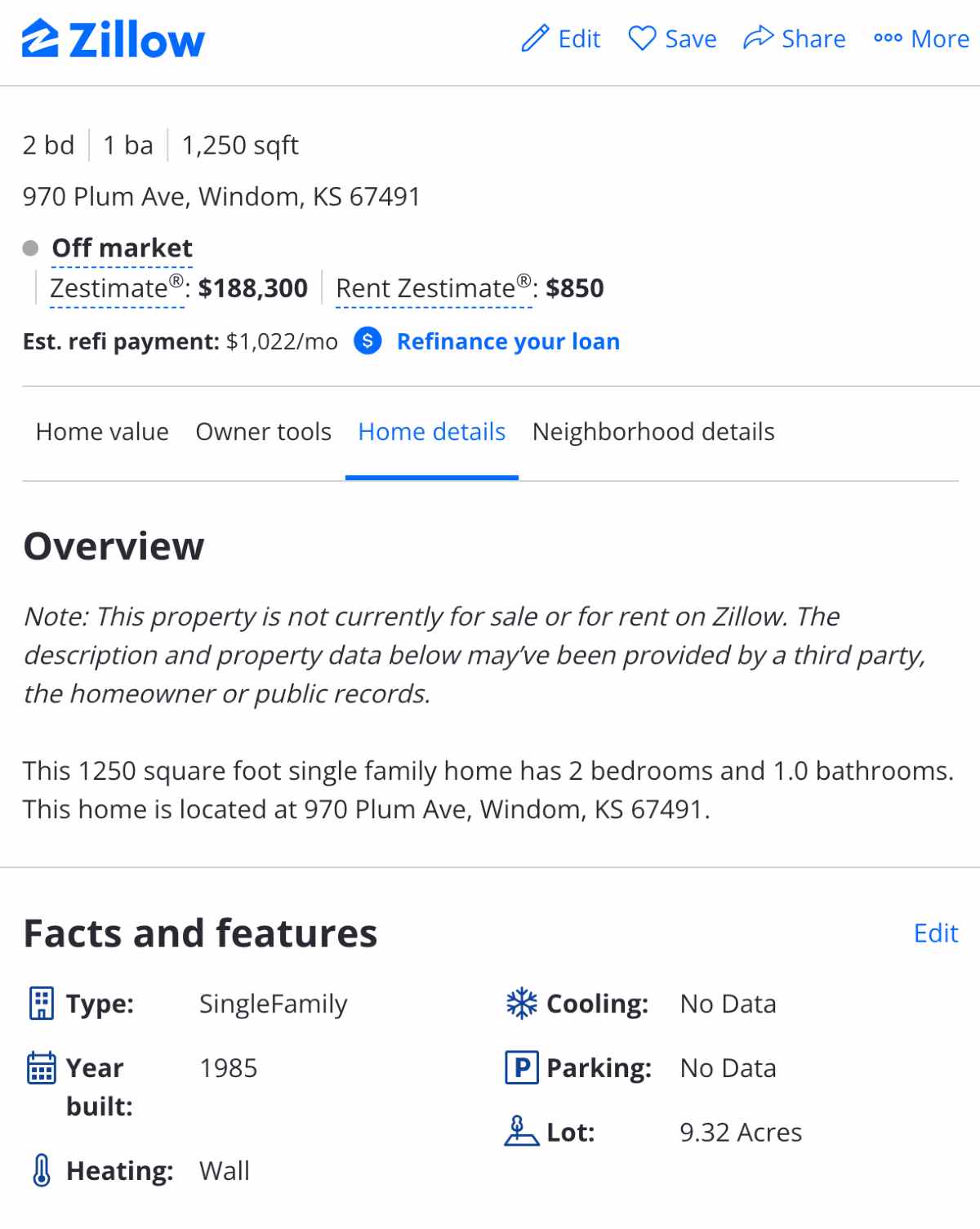Screen dimensions: 980x1229
Task: Switch to Home value tab
Action: [x=102, y=431]
